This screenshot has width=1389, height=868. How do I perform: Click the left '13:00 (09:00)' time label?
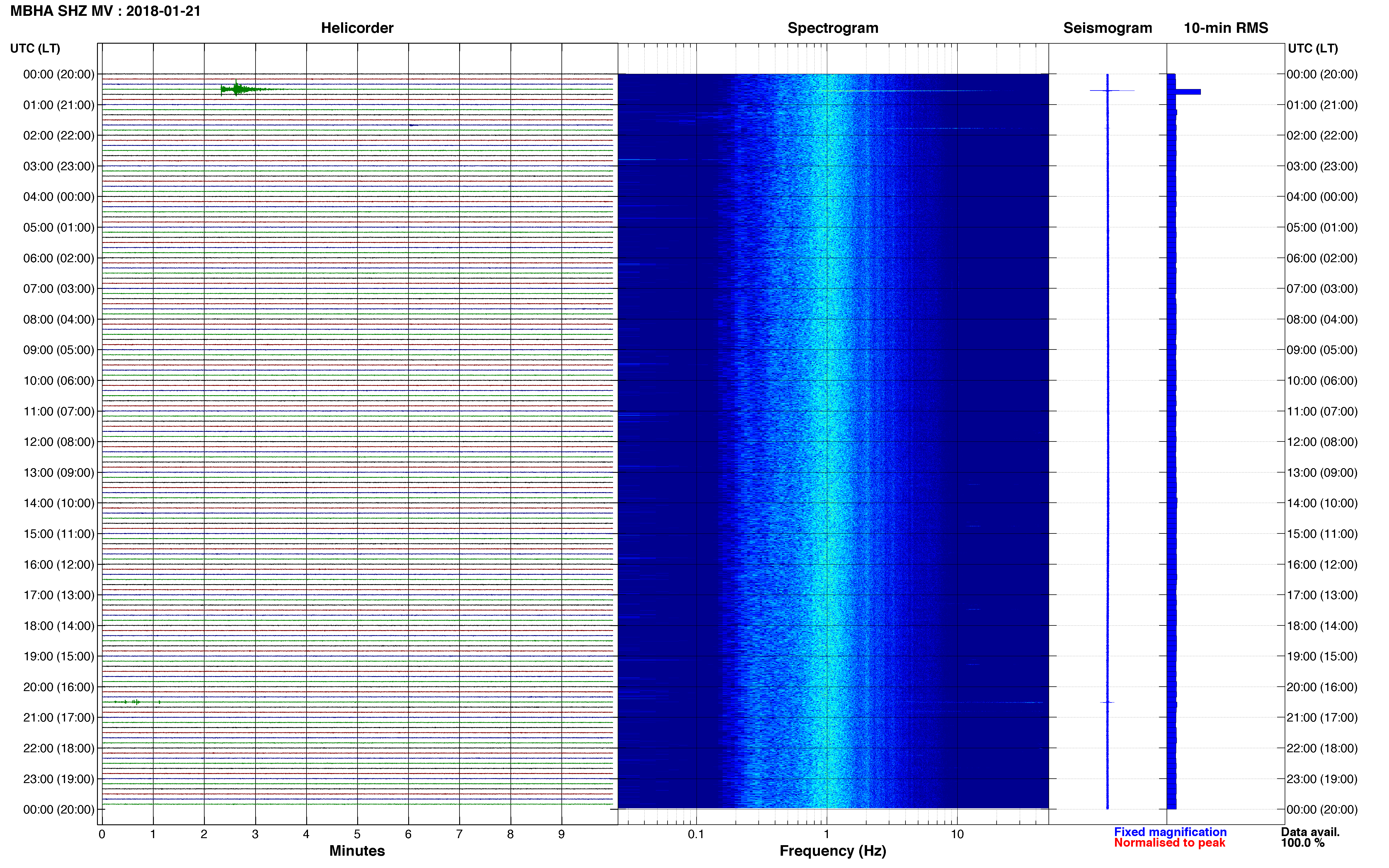(x=59, y=473)
